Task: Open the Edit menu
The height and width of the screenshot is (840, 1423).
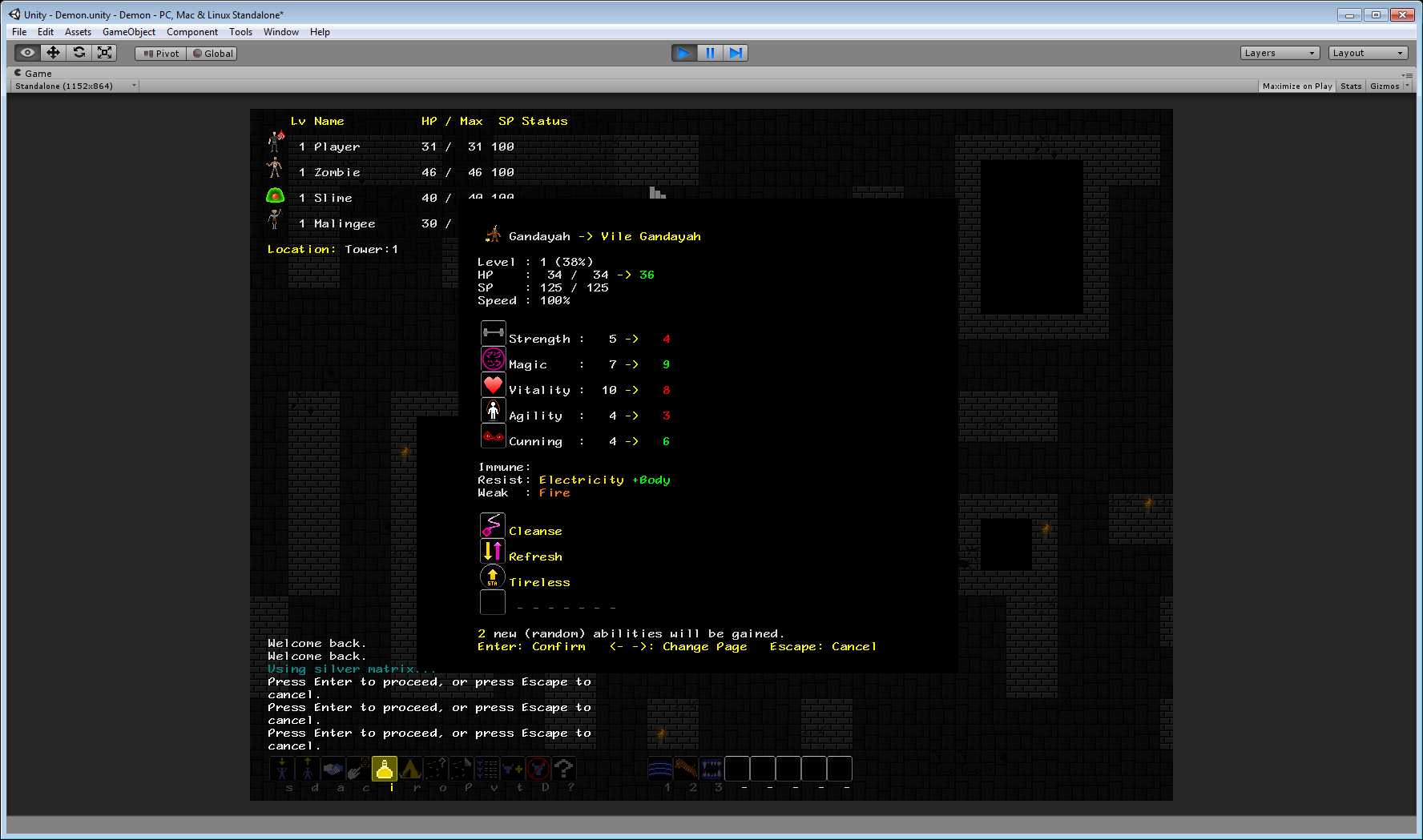Action: click(46, 32)
